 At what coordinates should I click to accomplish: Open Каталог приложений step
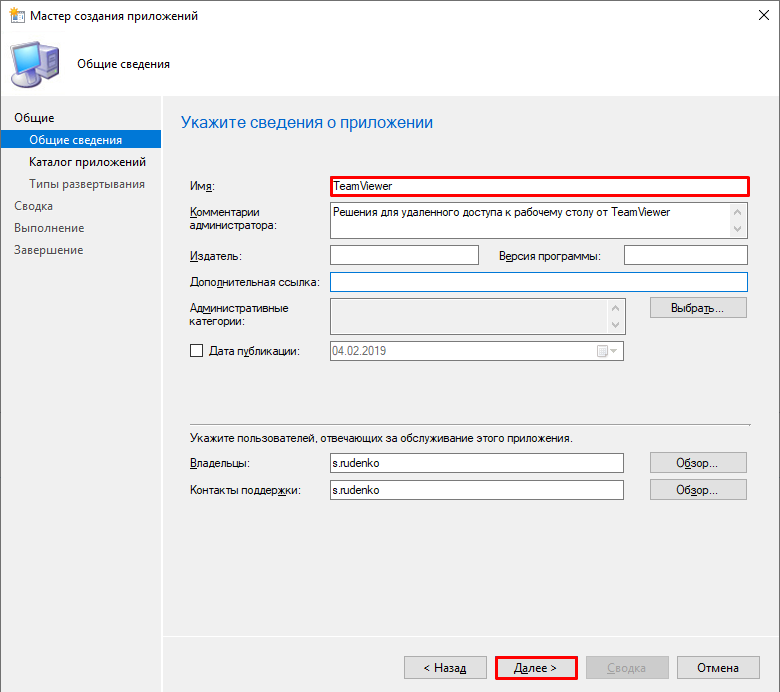tap(87, 162)
